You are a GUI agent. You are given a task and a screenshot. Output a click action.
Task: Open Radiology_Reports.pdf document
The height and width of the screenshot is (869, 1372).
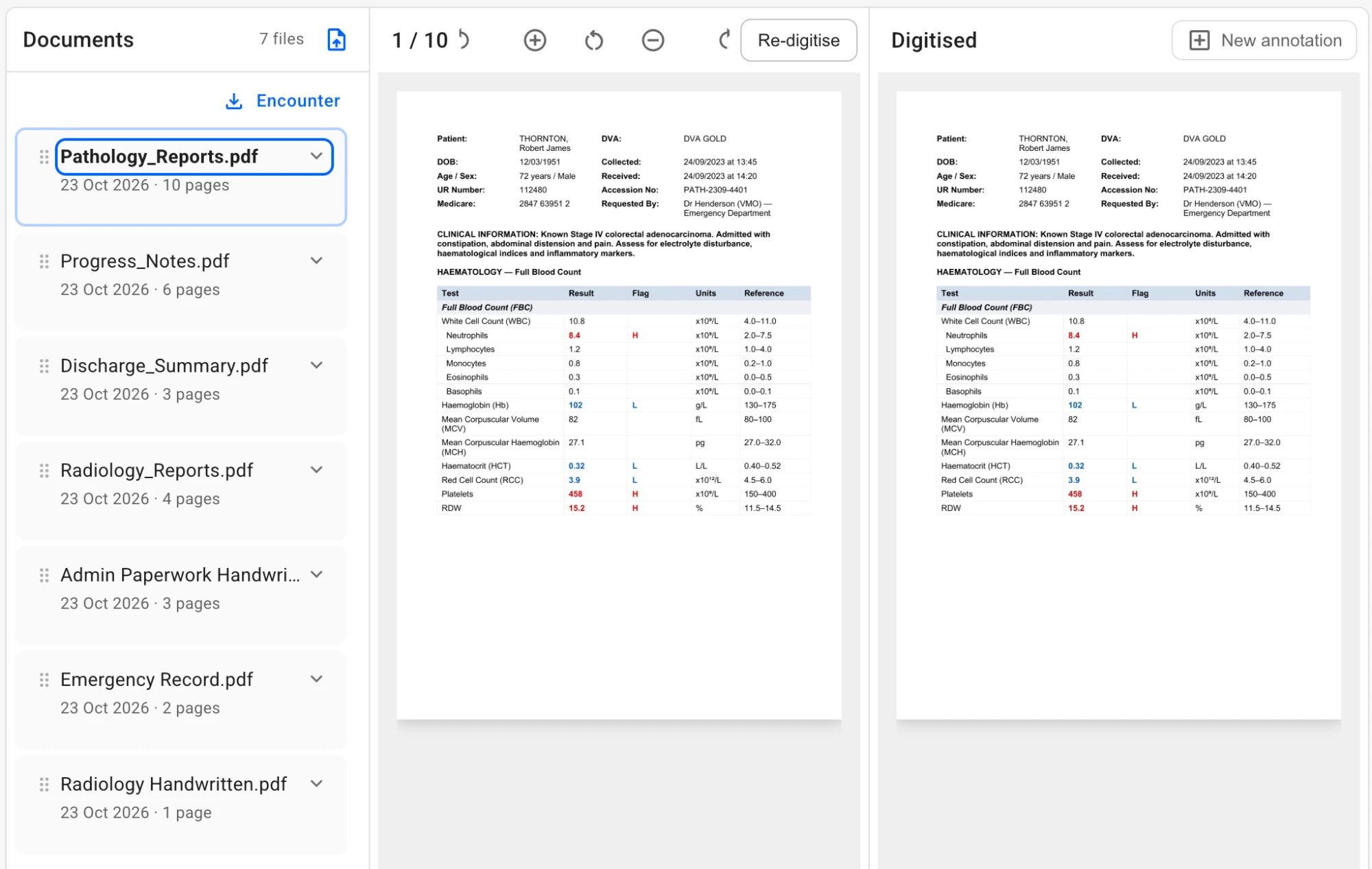click(181, 491)
